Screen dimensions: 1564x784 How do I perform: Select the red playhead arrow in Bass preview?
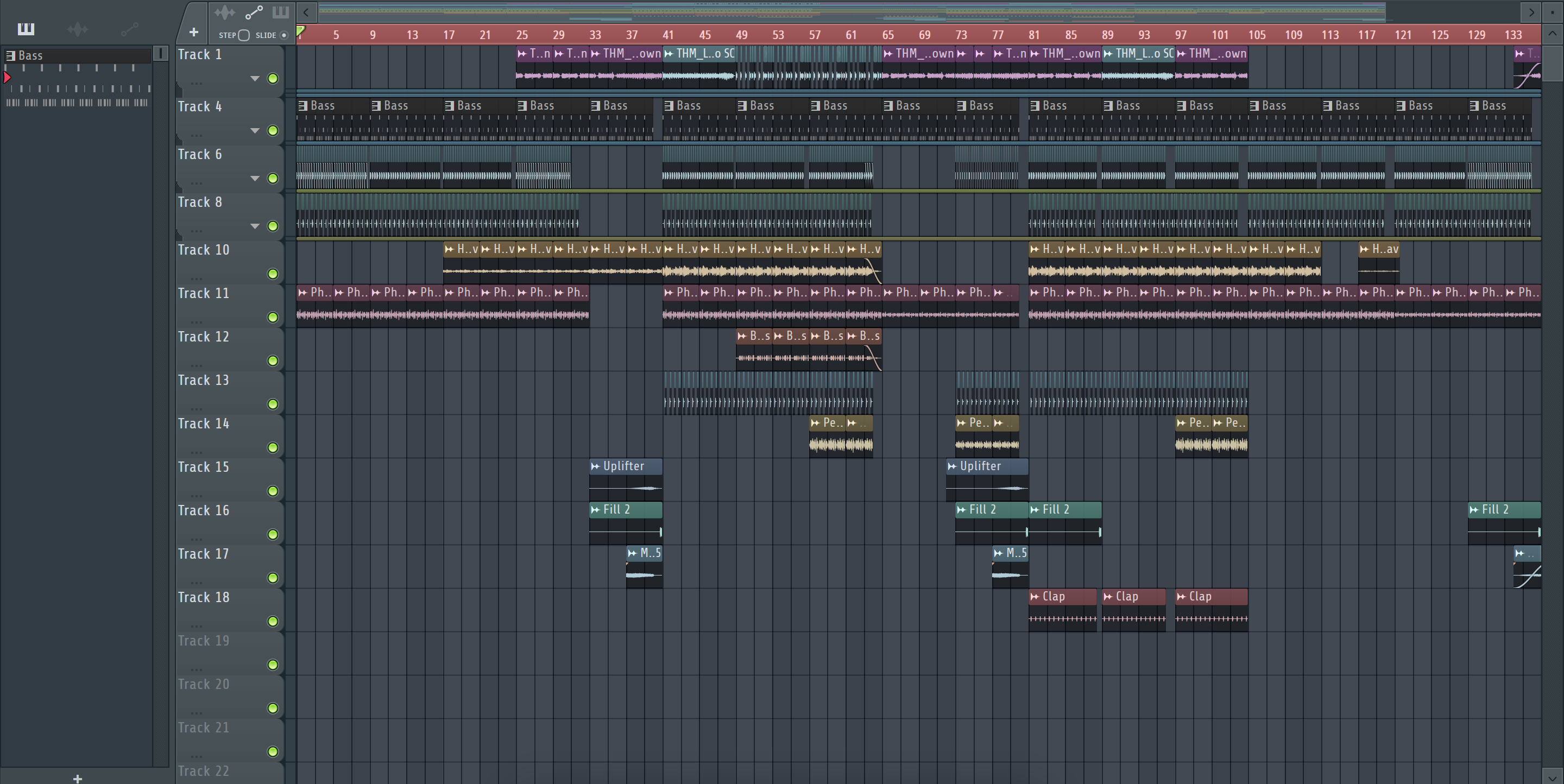[7, 77]
